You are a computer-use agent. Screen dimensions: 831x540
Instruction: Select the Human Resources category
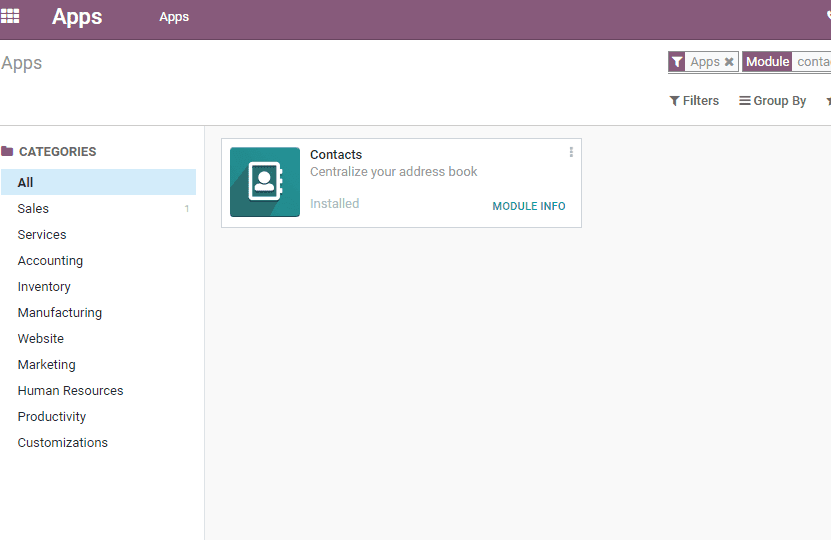click(x=99, y=390)
